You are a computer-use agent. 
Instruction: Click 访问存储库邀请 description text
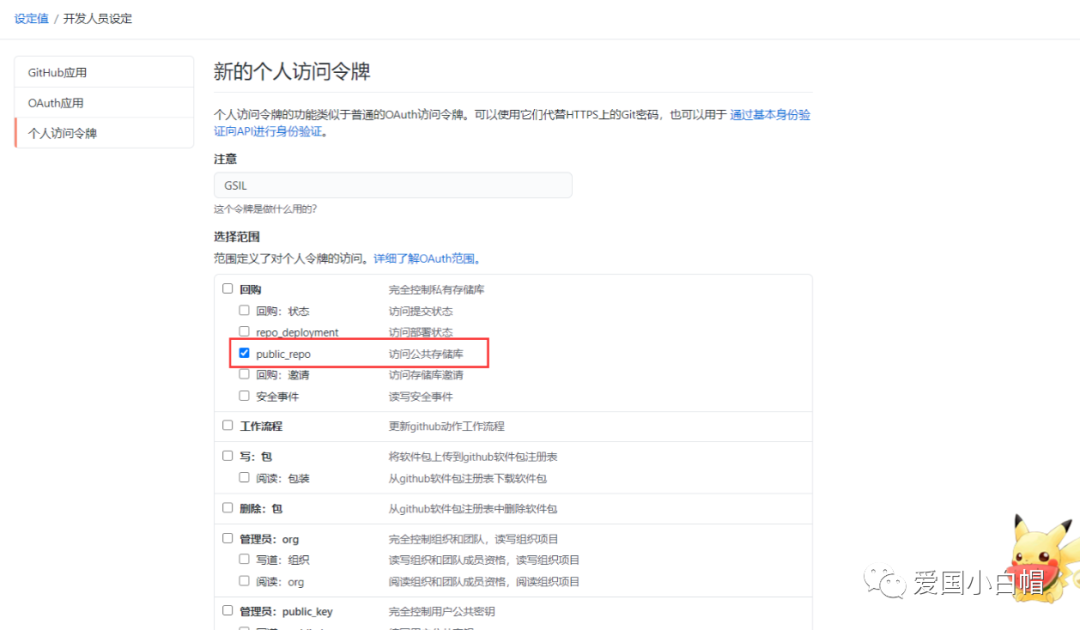point(426,375)
